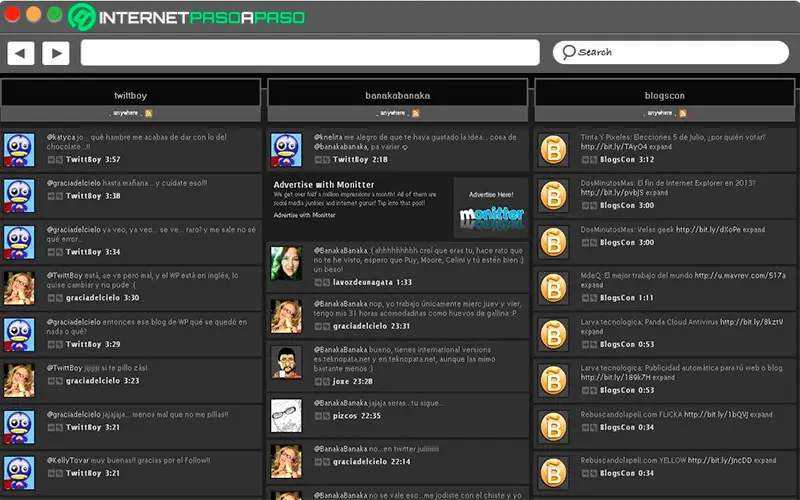Click TwittBoy avatar on the 3:38 tweet

[19, 195]
